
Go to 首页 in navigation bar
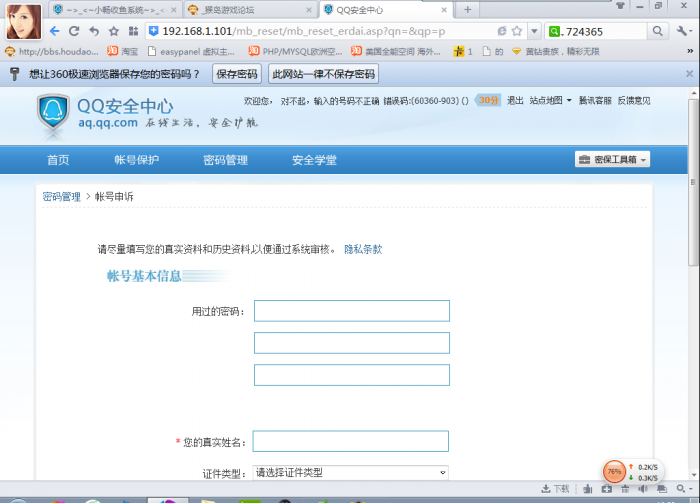pyautogui.click(x=58, y=160)
